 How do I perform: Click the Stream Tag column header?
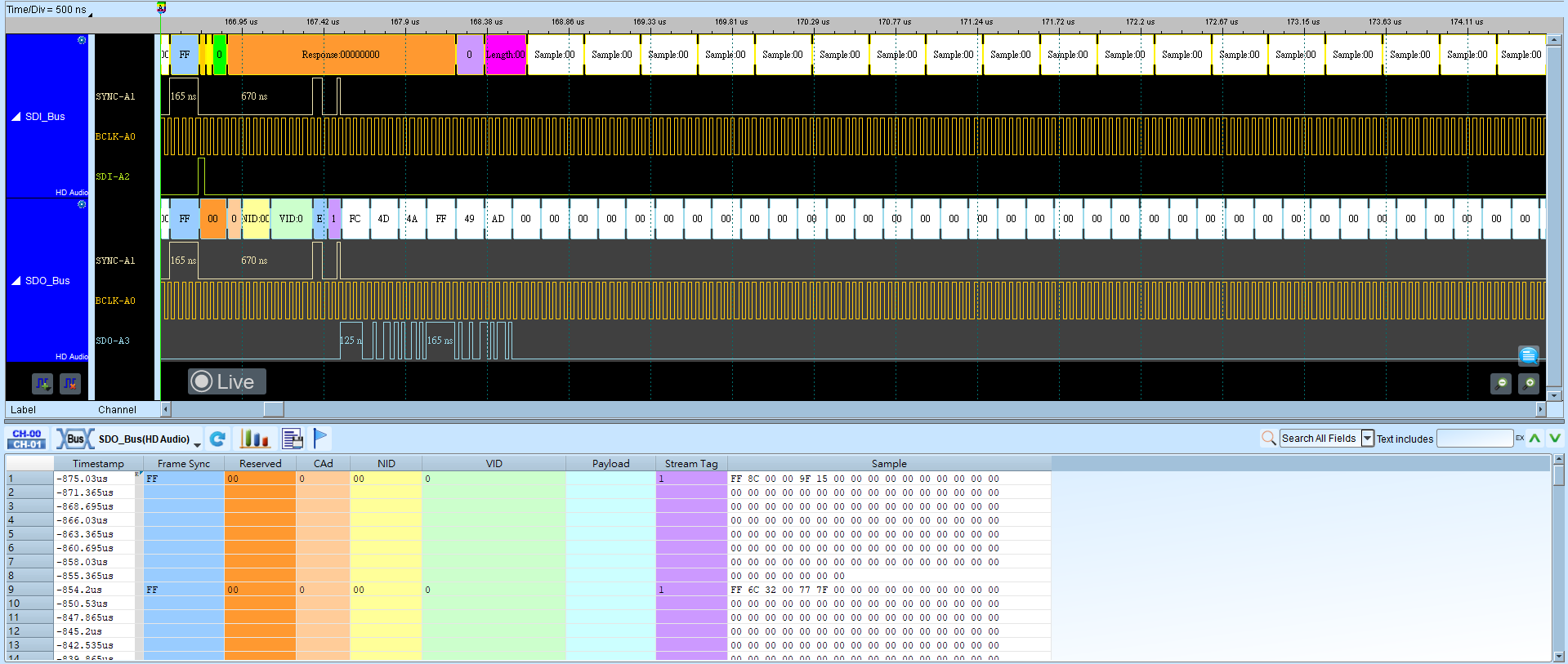(x=691, y=463)
